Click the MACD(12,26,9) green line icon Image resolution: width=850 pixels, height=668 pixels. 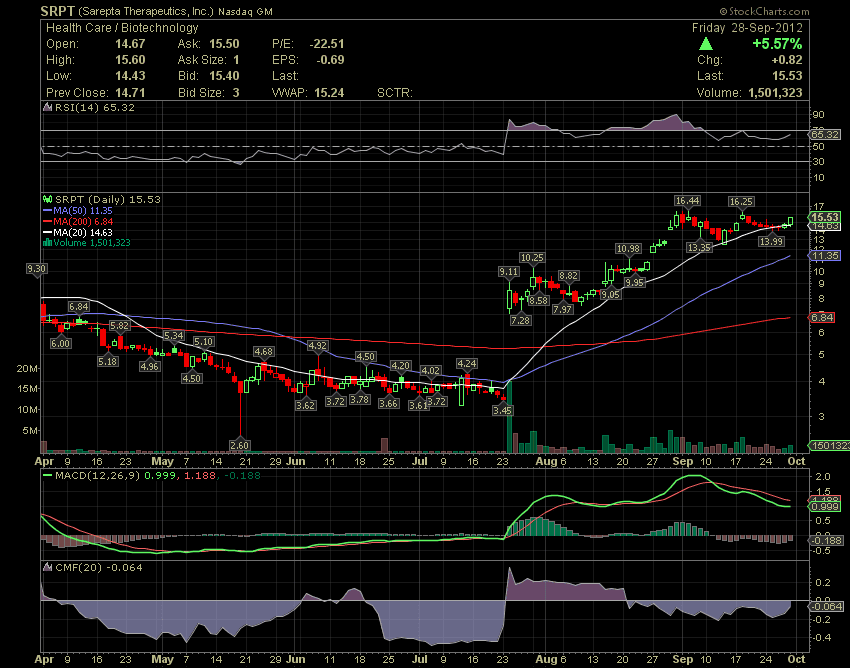click(x=48, y=476)
